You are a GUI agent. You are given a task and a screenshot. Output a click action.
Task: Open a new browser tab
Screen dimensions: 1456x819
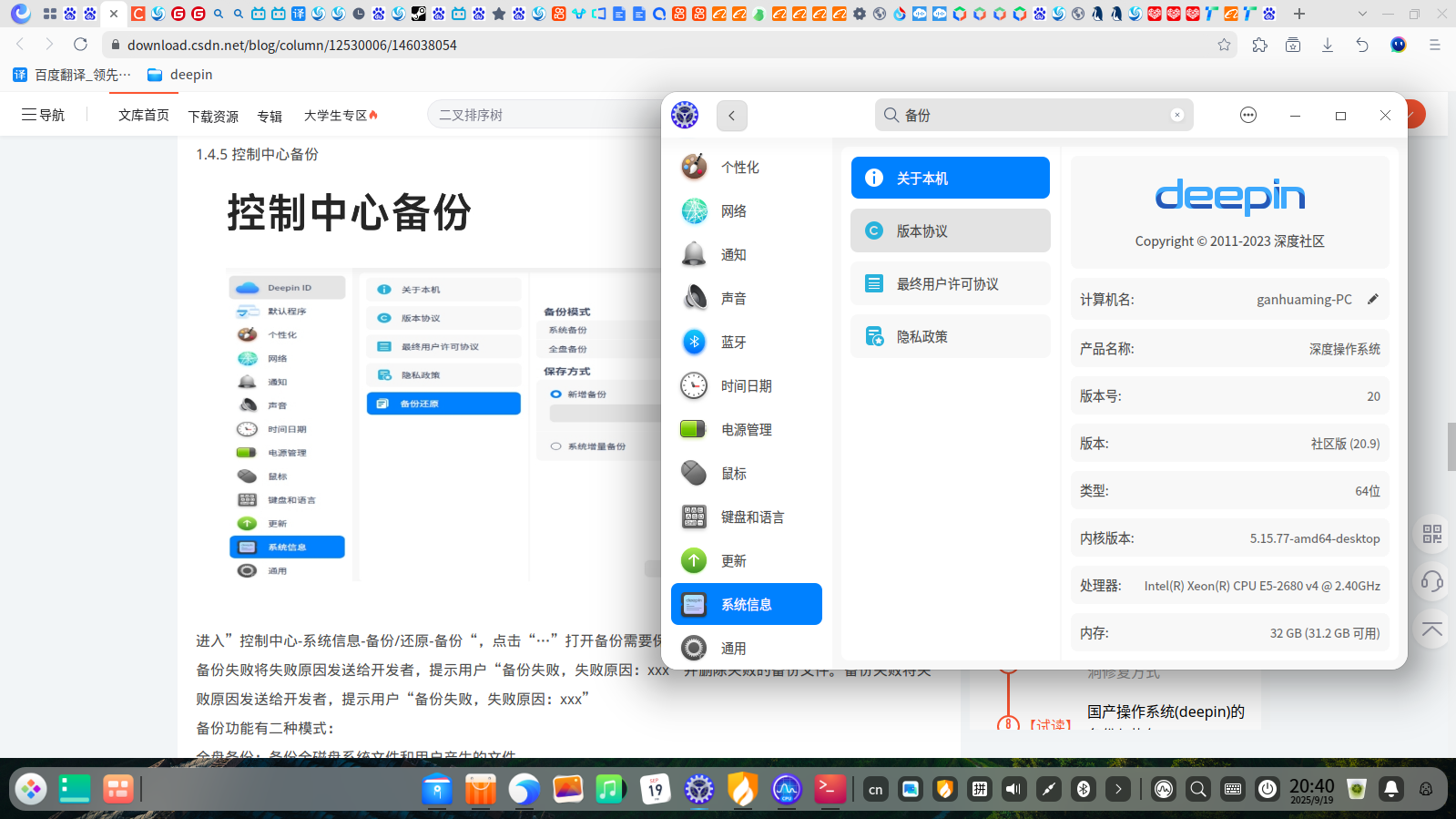(x=1299, y=14)
